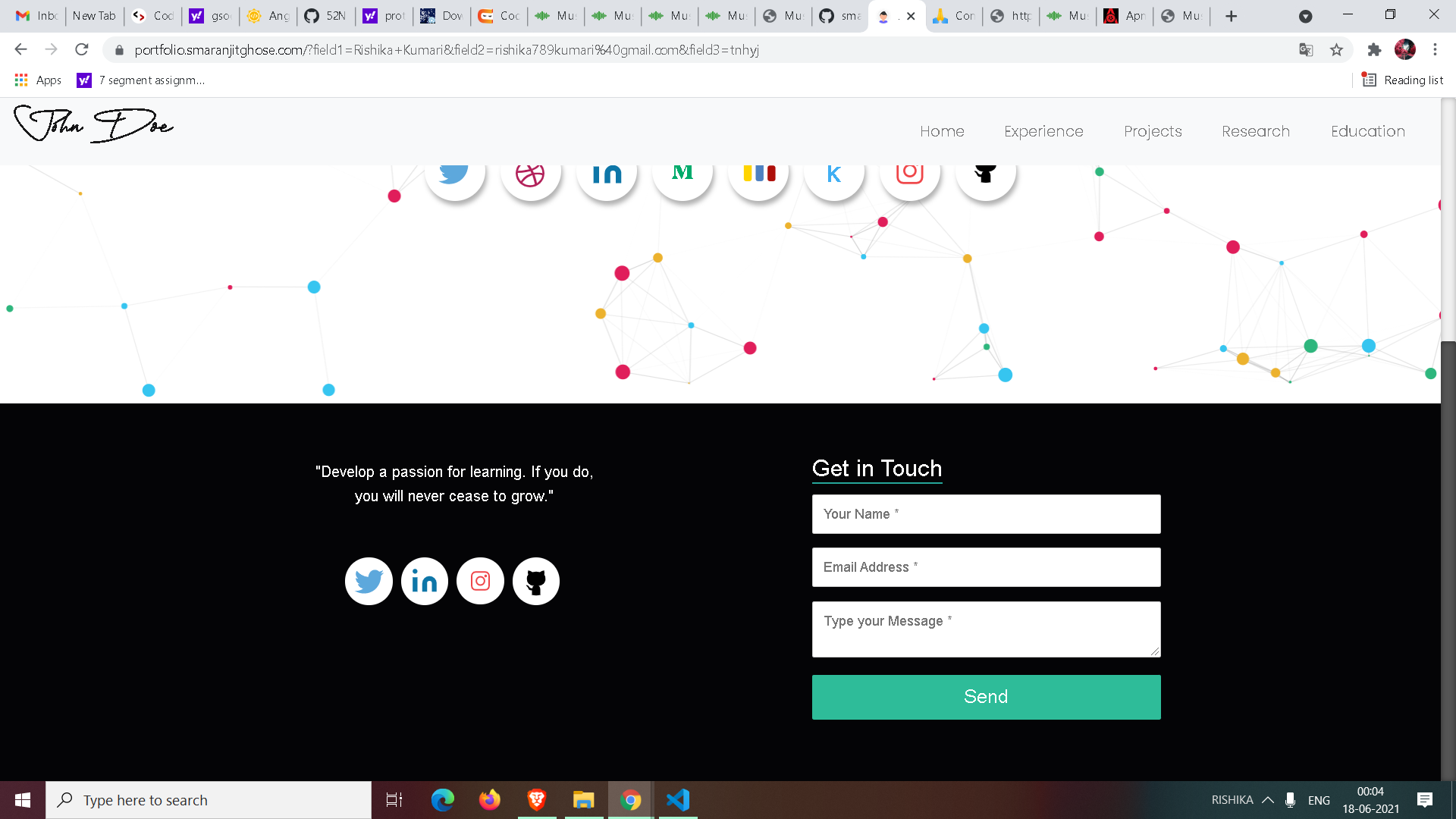
Task: Select the LinkedIn icon under the quote
Action: point(424,581)
